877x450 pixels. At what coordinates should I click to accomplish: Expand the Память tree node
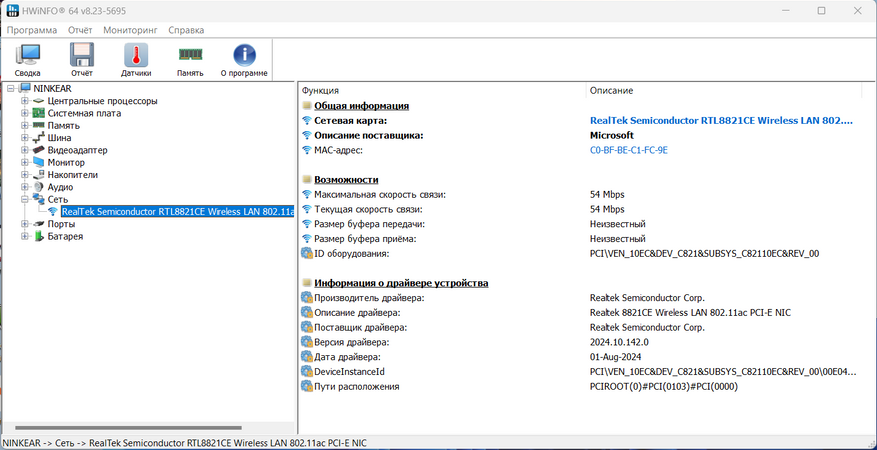pos(25,126)
